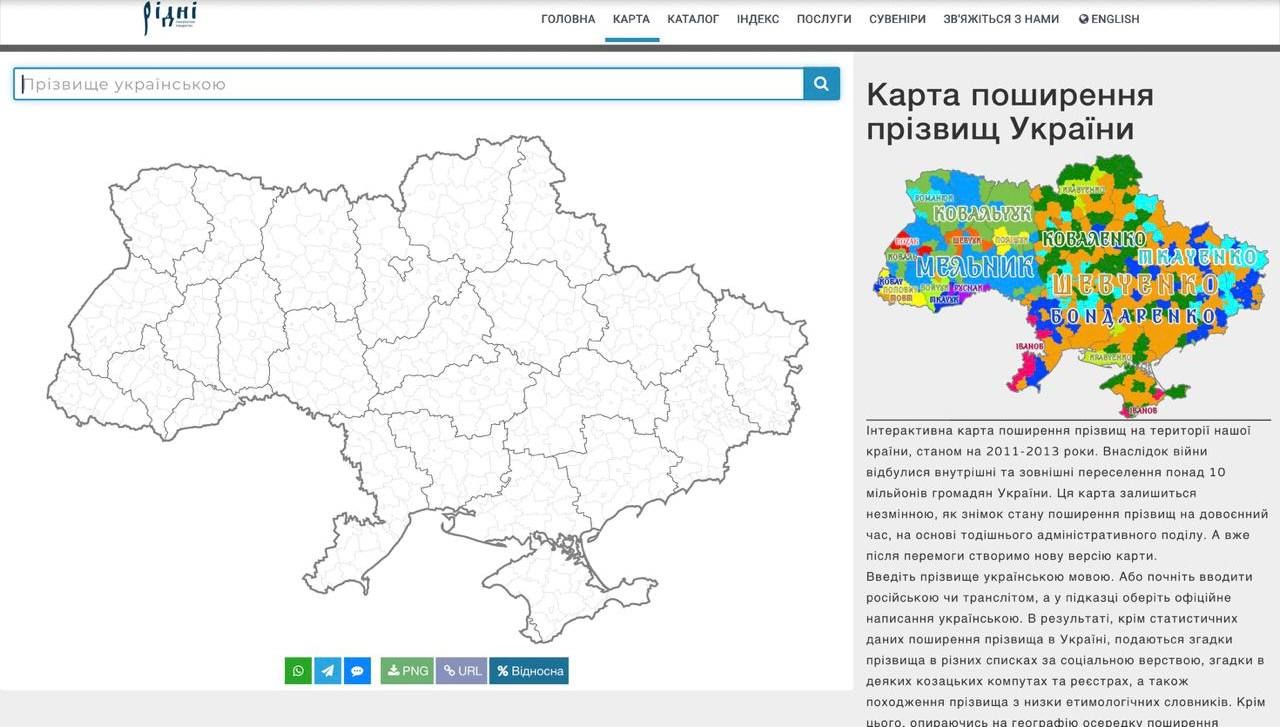Toggle Відносна percentage mode

tap(529, 671)
